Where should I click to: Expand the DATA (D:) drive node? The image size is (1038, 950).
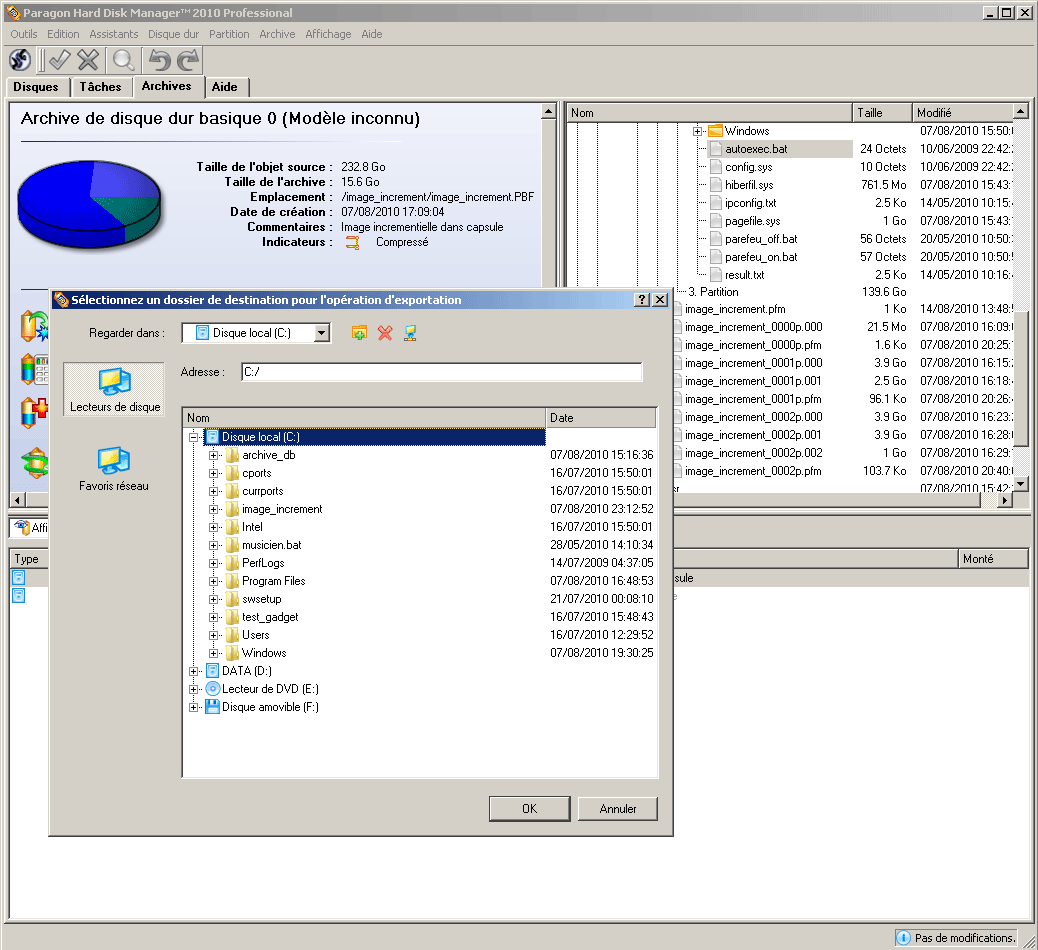pyautogui.click(x=193, y=671)
